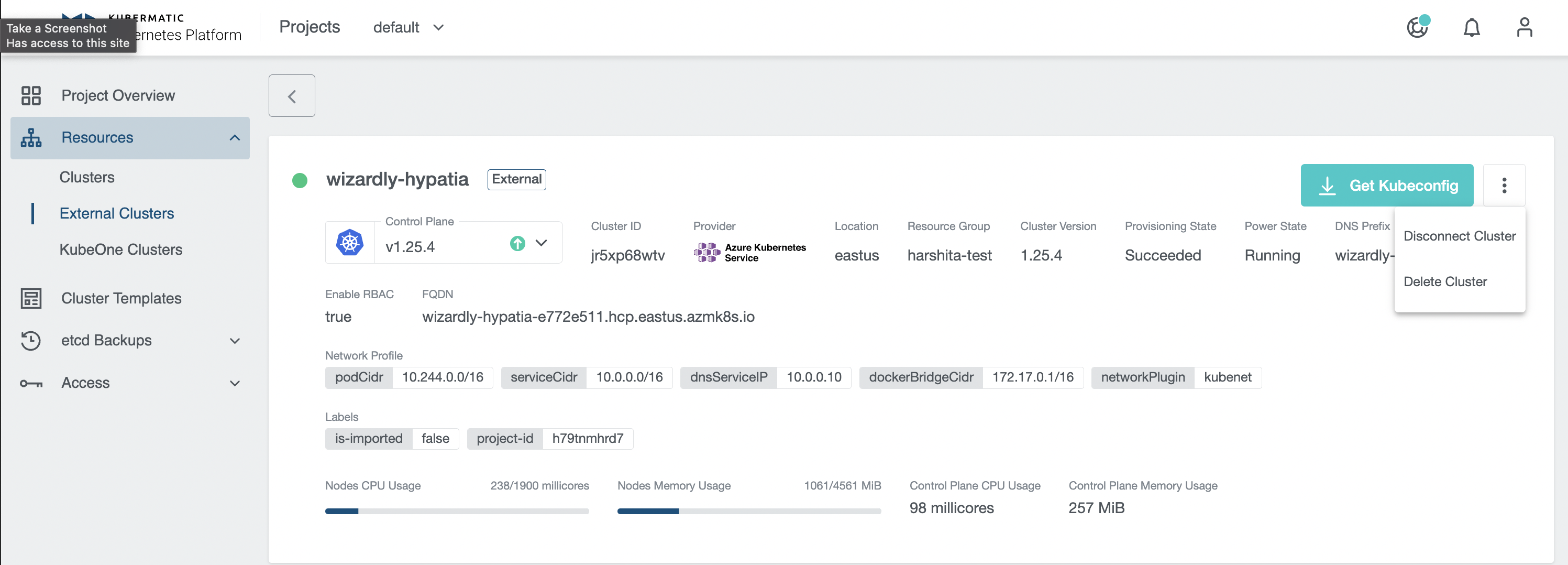Collapse the Resources section

(x=235, y=138)
